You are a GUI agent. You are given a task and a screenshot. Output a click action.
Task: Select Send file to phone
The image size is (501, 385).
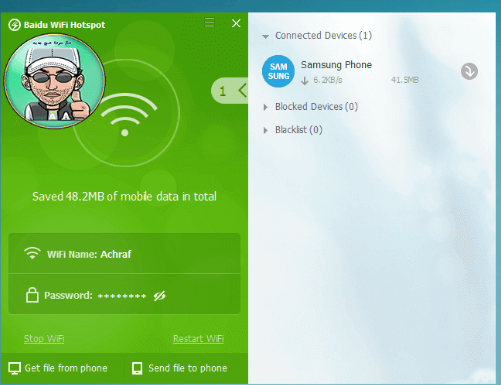[x=180, y=368]
